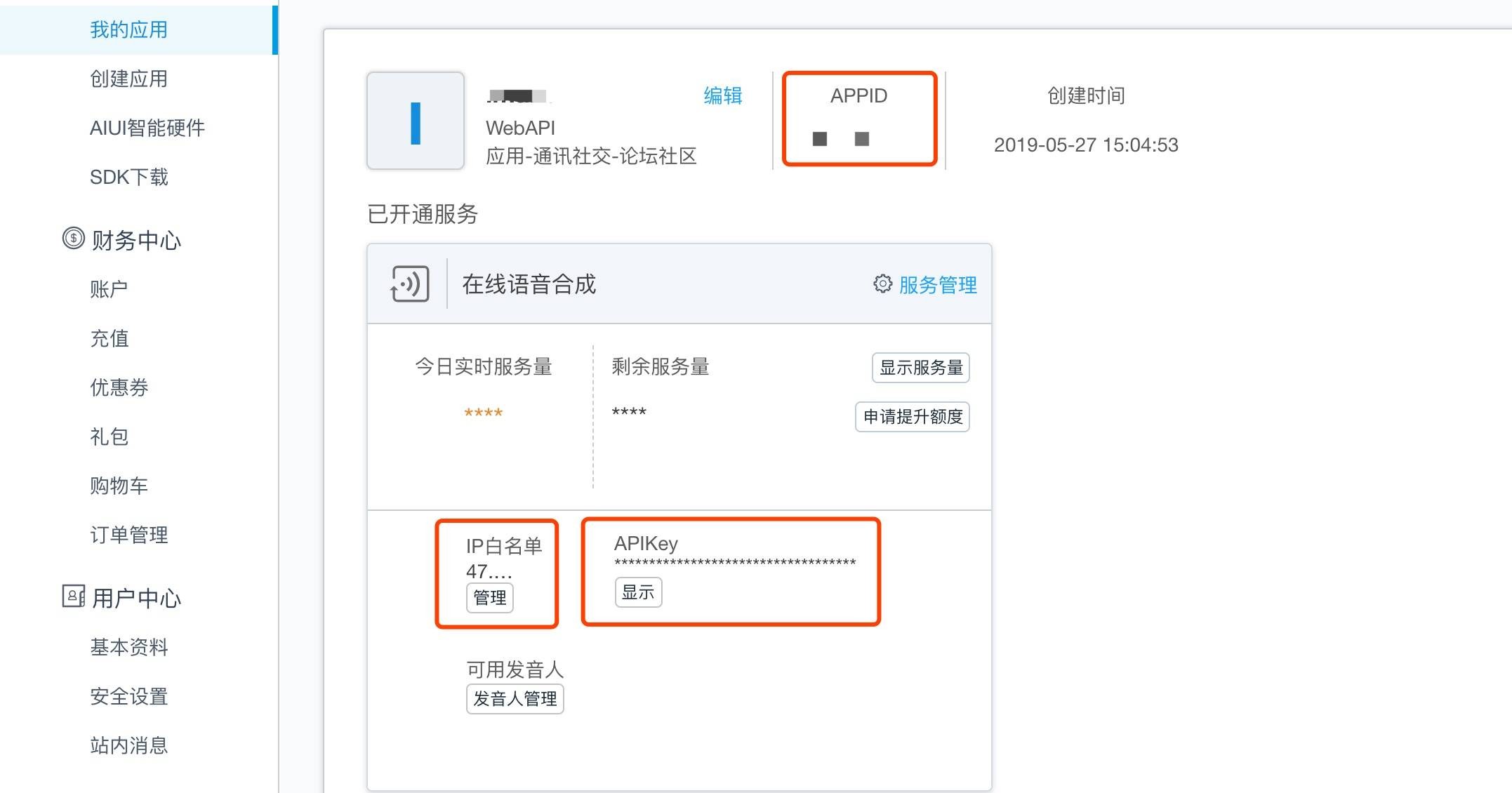The image size is (1512, 793).
Task: Click the 可用发音人 label
Action: (x=515, y=669)
